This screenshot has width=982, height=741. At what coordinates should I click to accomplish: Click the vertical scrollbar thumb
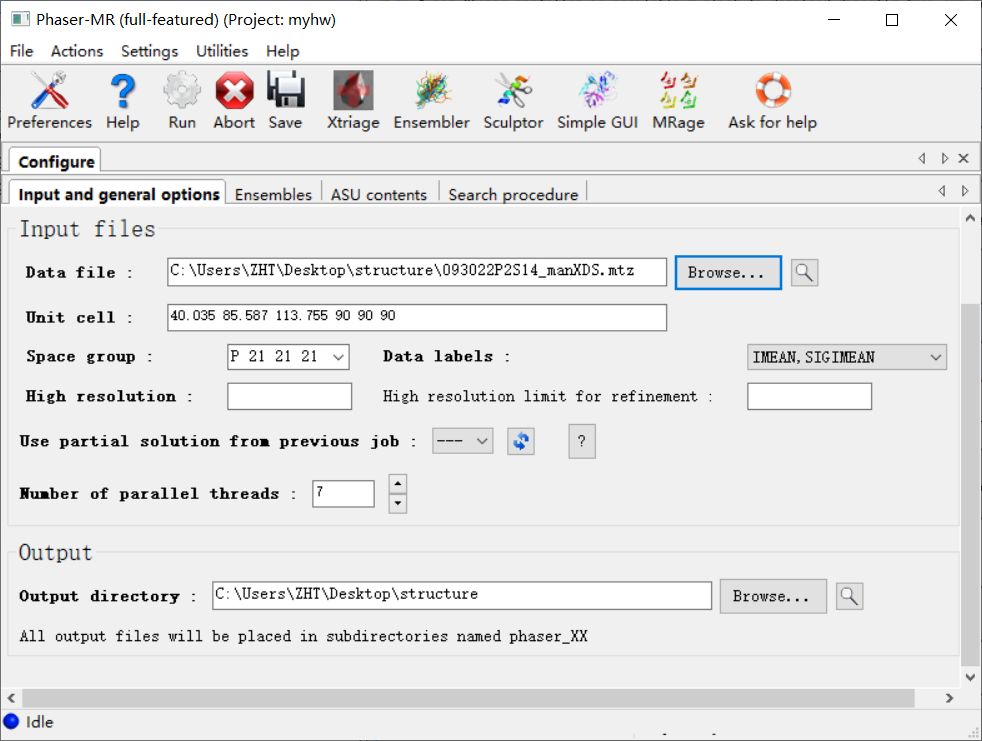pos(970,485)
